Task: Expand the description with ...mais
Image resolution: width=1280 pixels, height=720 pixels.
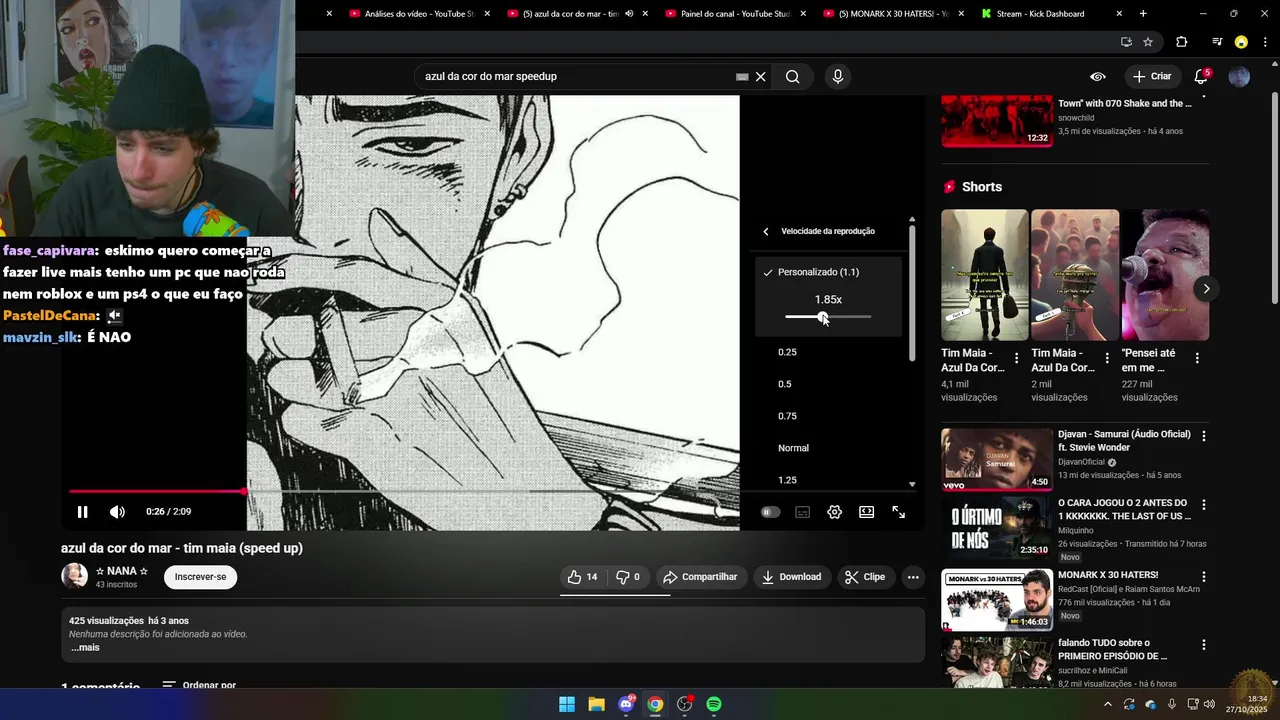Action: [85, 647]
